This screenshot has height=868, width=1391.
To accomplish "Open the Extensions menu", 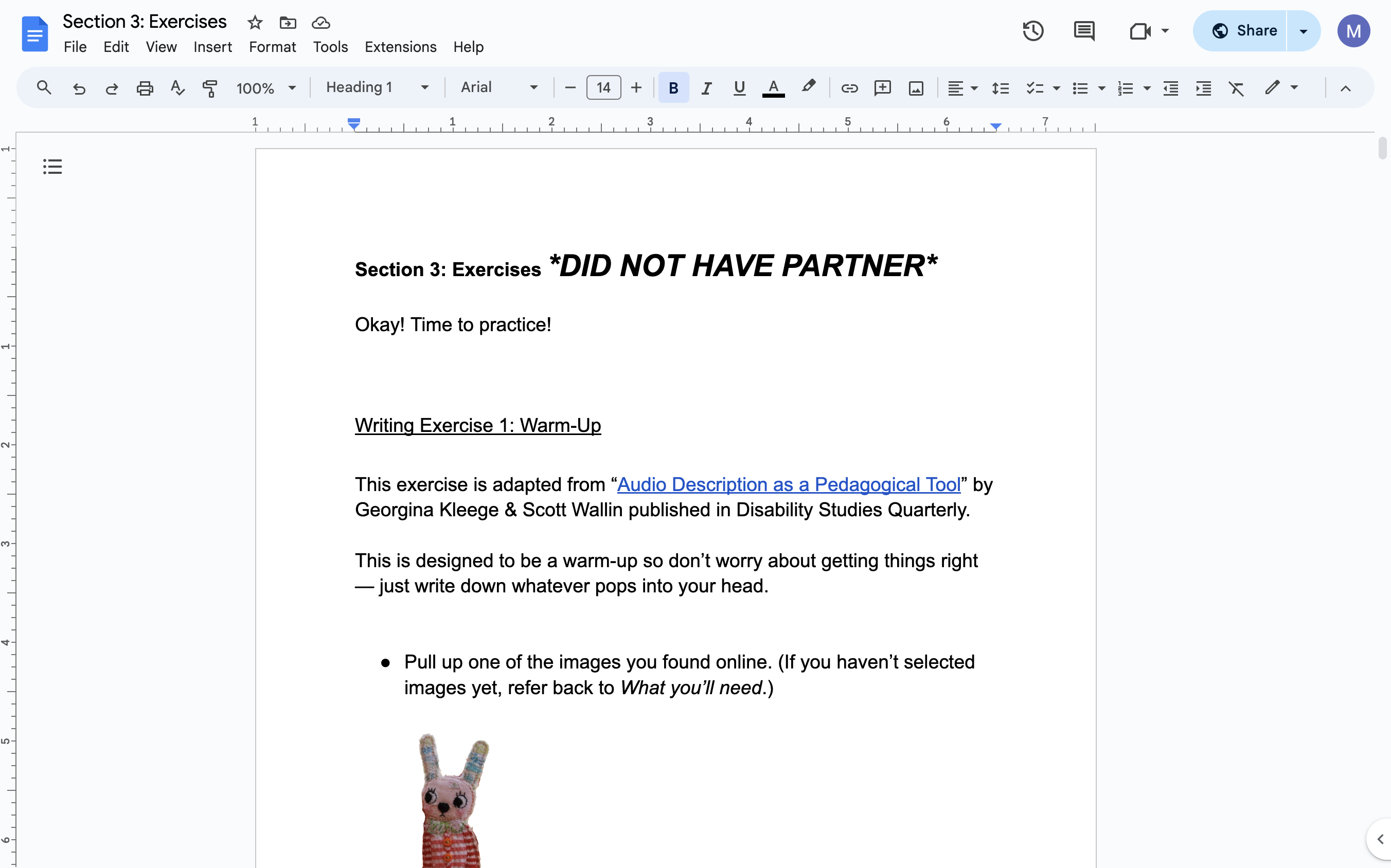I will [x=400, y=47].
